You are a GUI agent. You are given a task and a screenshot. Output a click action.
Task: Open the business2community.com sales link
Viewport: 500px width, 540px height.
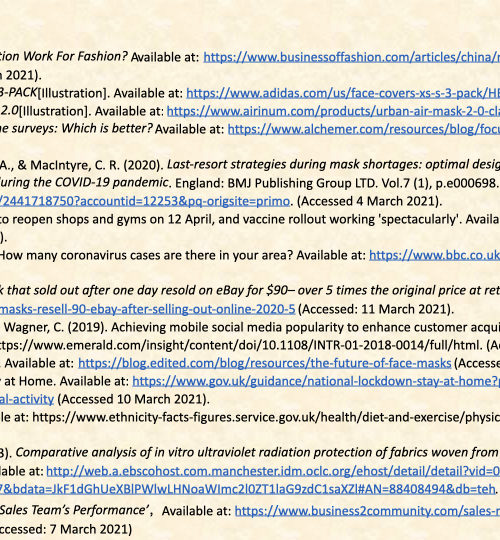tap(367, 511)
